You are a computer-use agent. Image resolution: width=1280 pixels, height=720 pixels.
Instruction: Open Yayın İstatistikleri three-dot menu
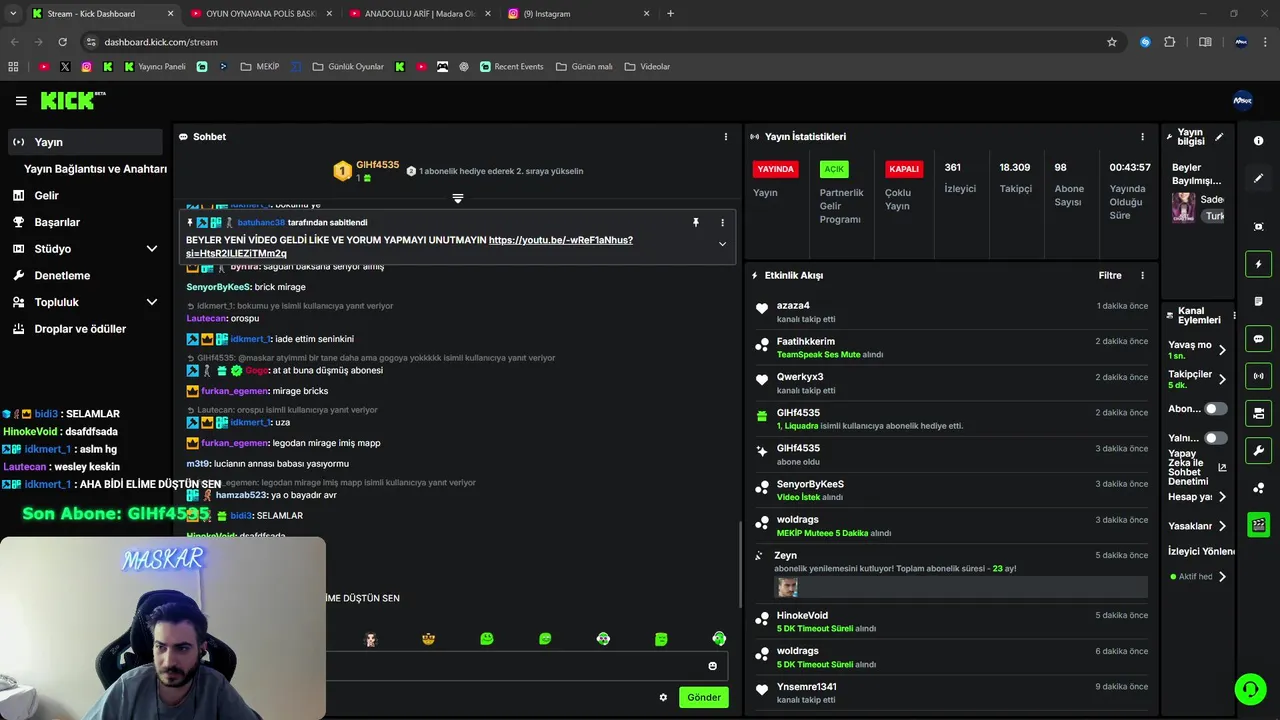(1142, 137)
